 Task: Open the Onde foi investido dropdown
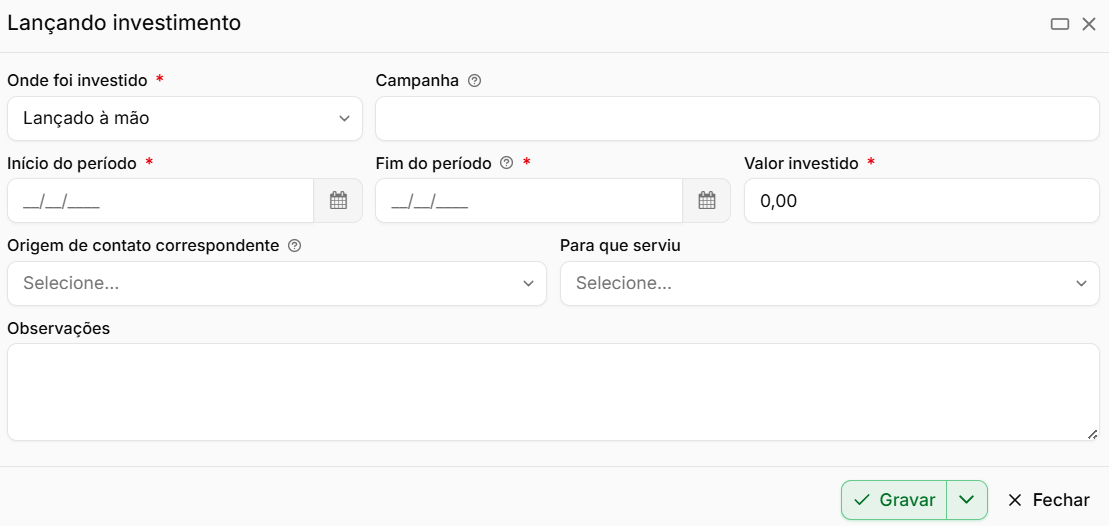[x=185, y=118]
